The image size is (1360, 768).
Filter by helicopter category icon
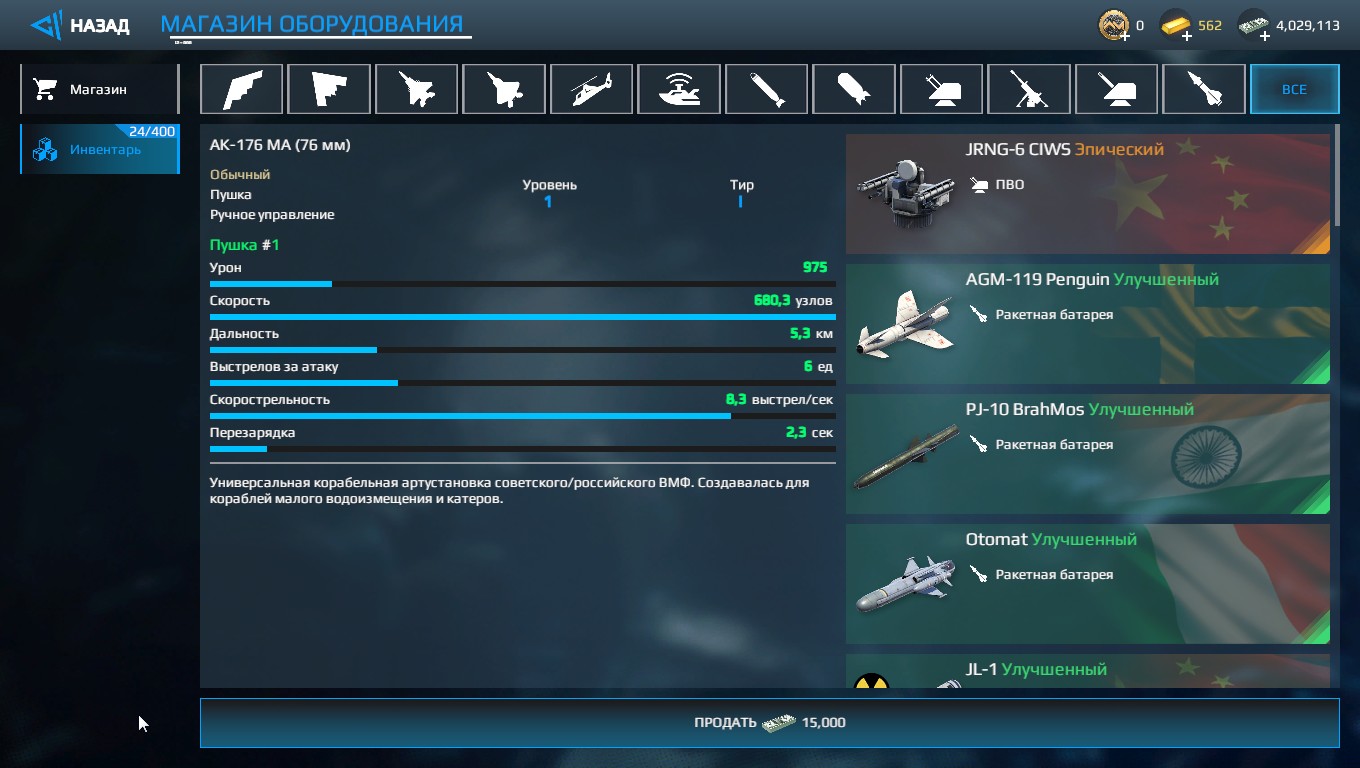(x=591, y=89)
